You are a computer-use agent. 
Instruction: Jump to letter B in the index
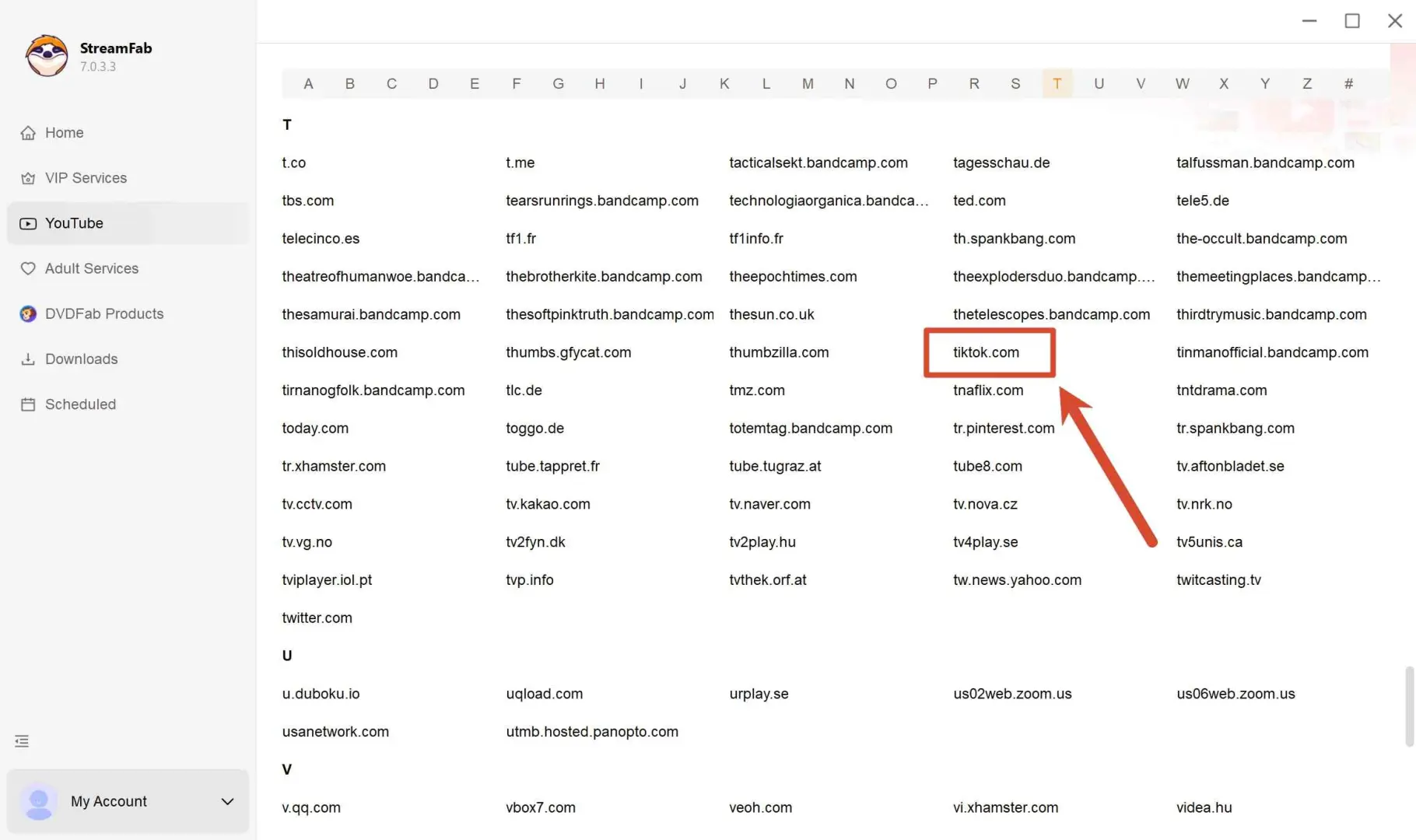[350, 84]
